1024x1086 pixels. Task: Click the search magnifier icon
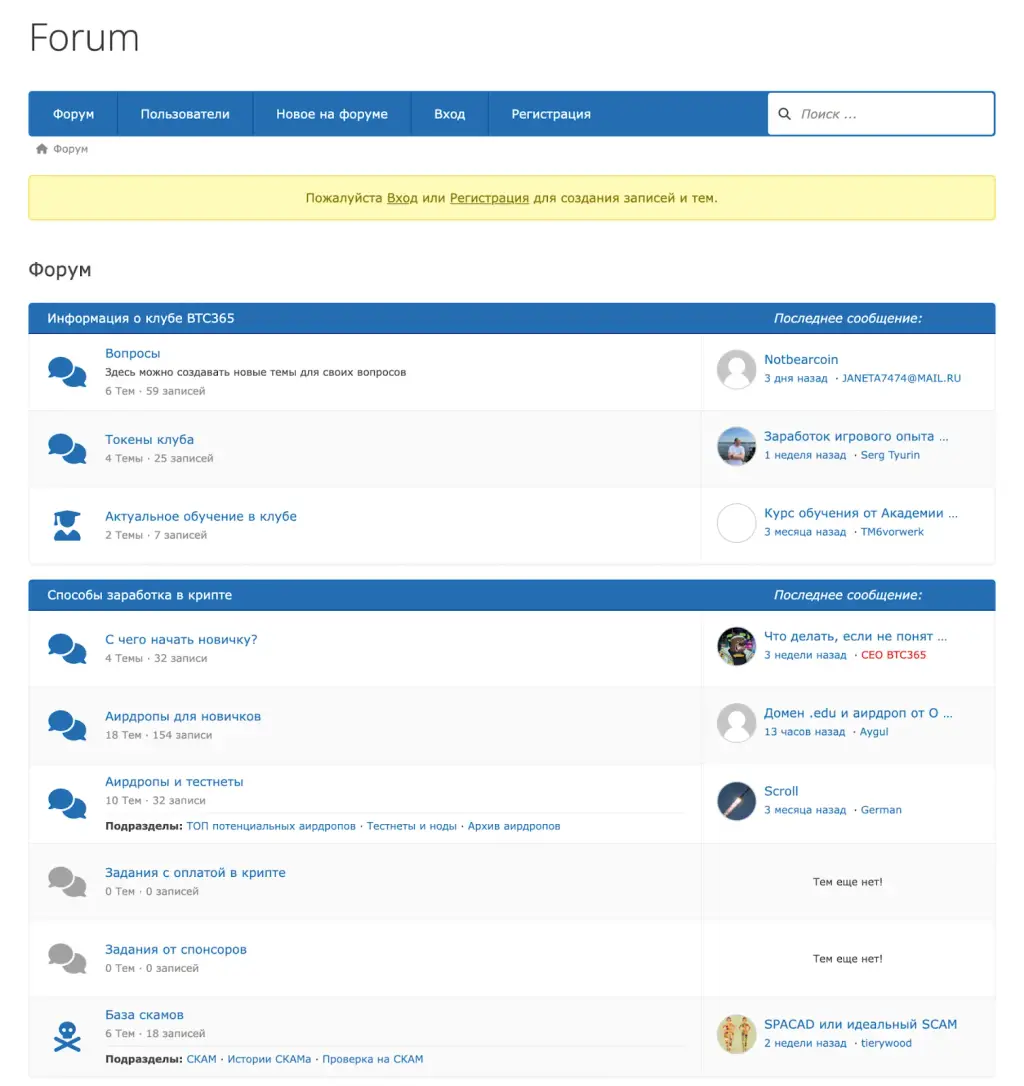[x=784, y=114]
